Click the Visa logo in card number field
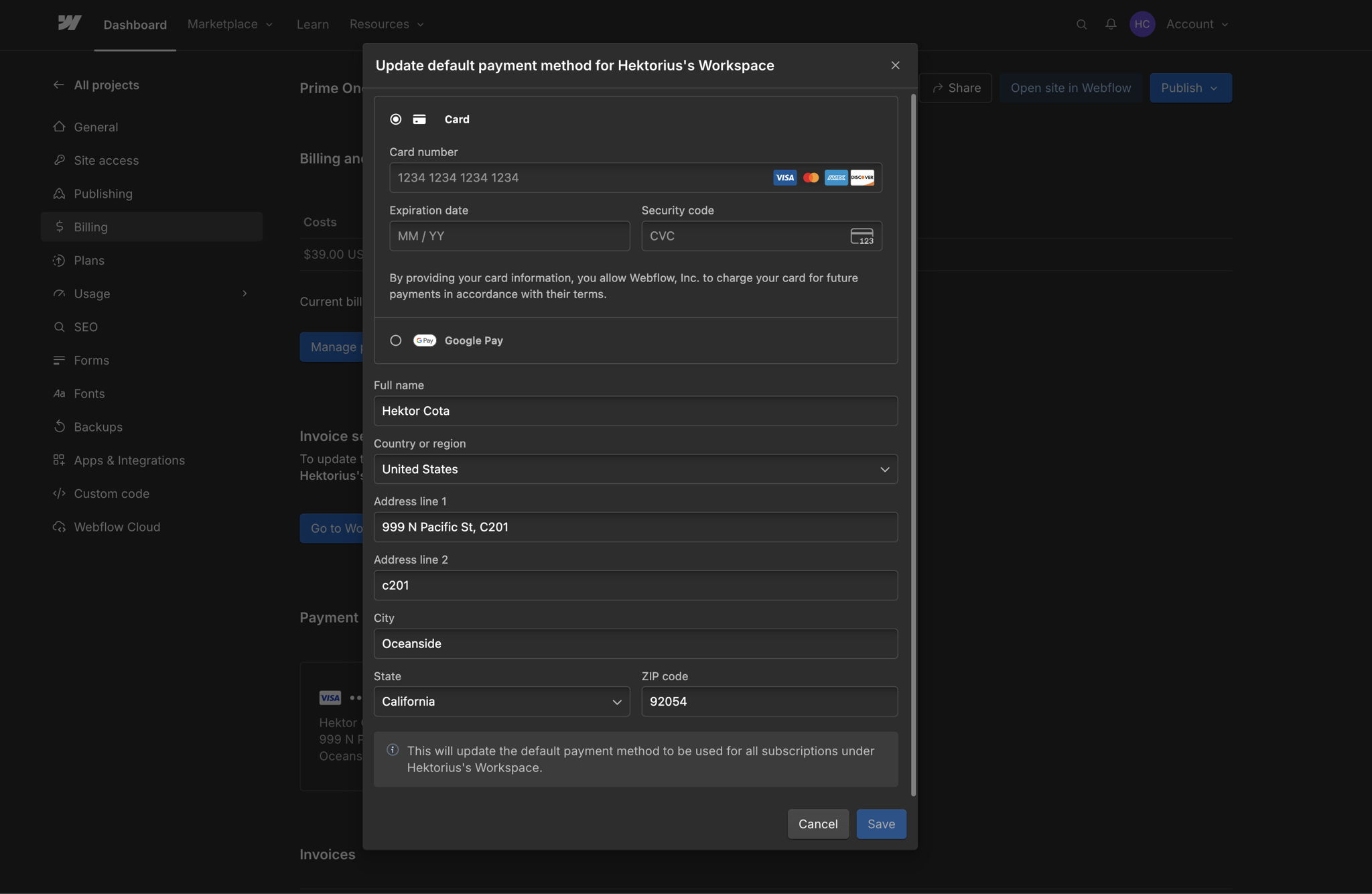Screen dimensions: 1372x894 tap(784, 178)
